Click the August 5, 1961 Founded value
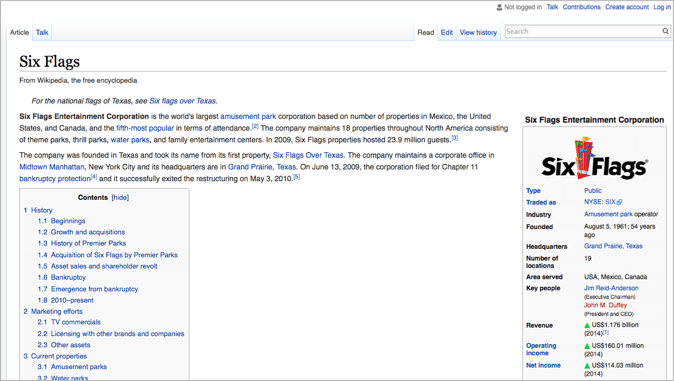The width and height of the screenshot is (674, 381). tap(619, 230)
